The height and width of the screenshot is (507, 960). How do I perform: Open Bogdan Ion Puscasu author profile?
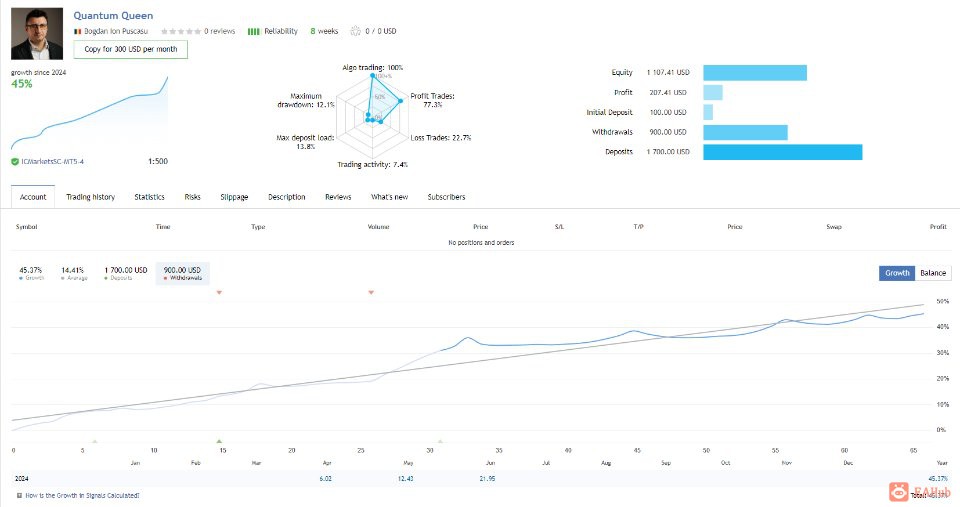(x=116, y=31)
